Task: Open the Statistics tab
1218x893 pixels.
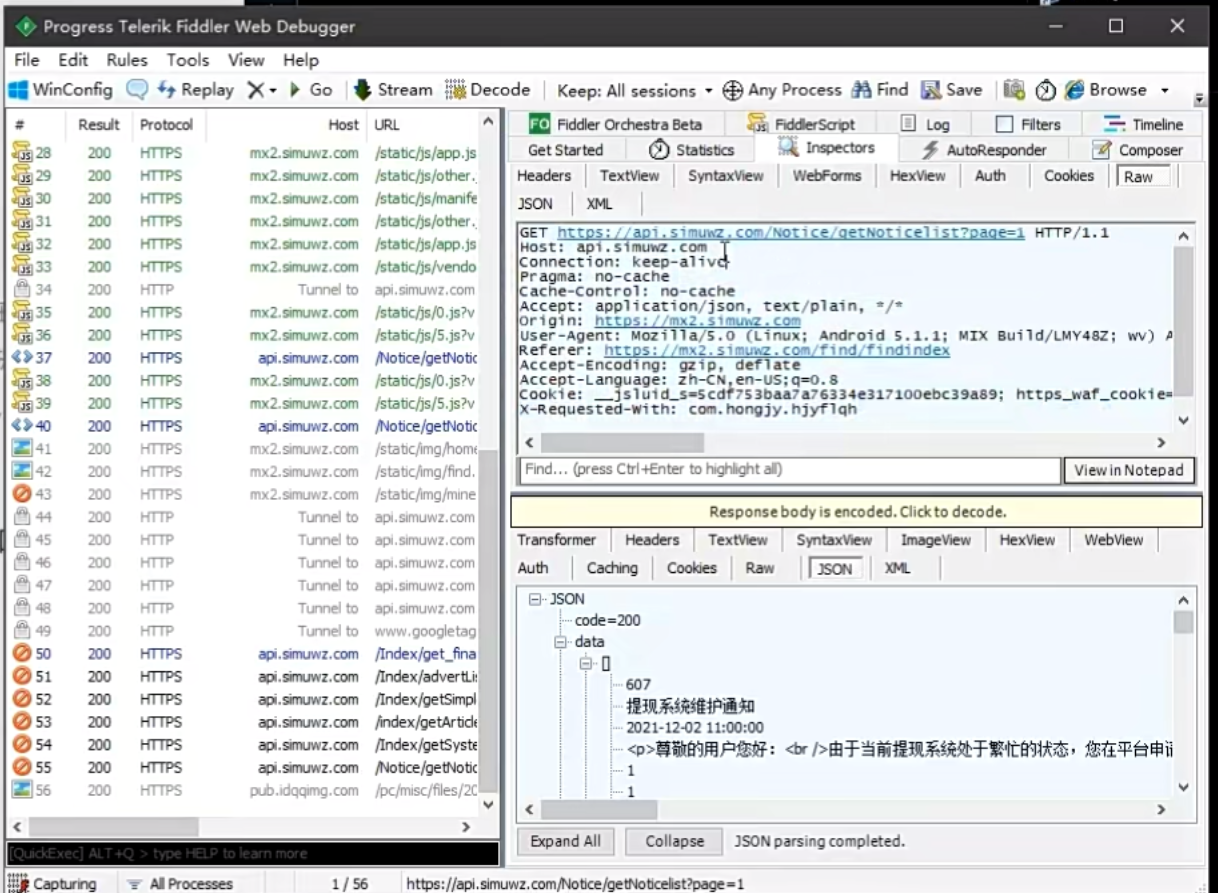Action: click(x=692, y=150)
